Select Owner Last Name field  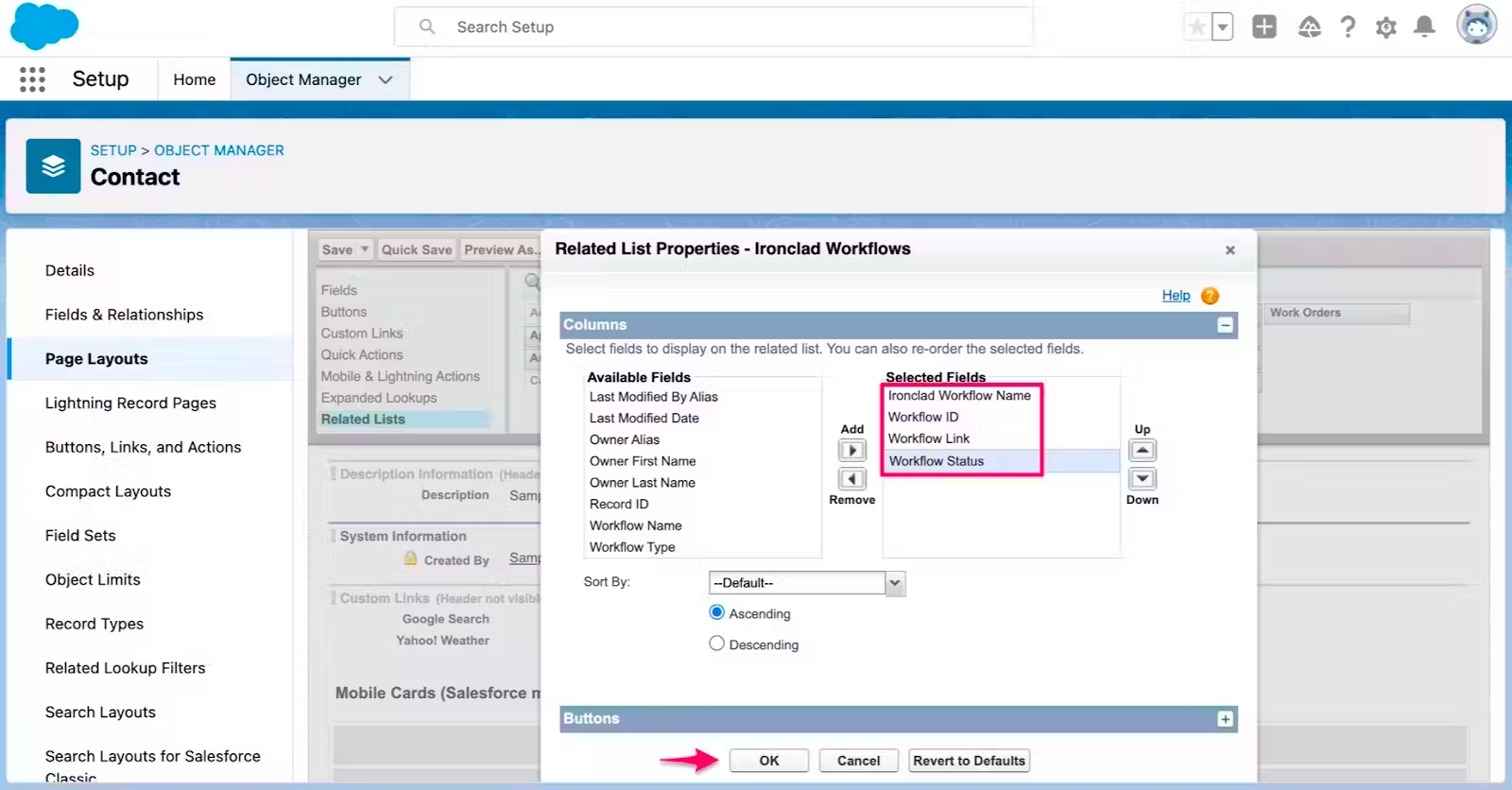(x=643, y=483)
